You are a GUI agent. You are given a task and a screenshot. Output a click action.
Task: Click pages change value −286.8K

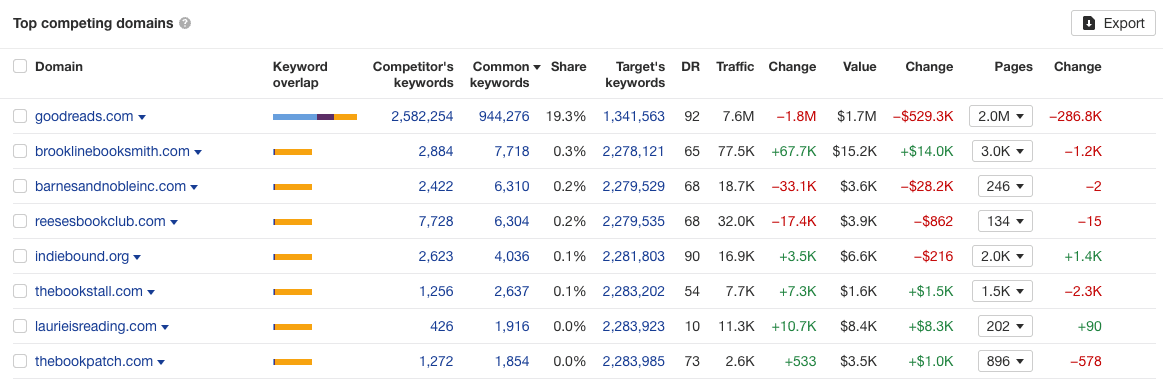click(1075, 117)
